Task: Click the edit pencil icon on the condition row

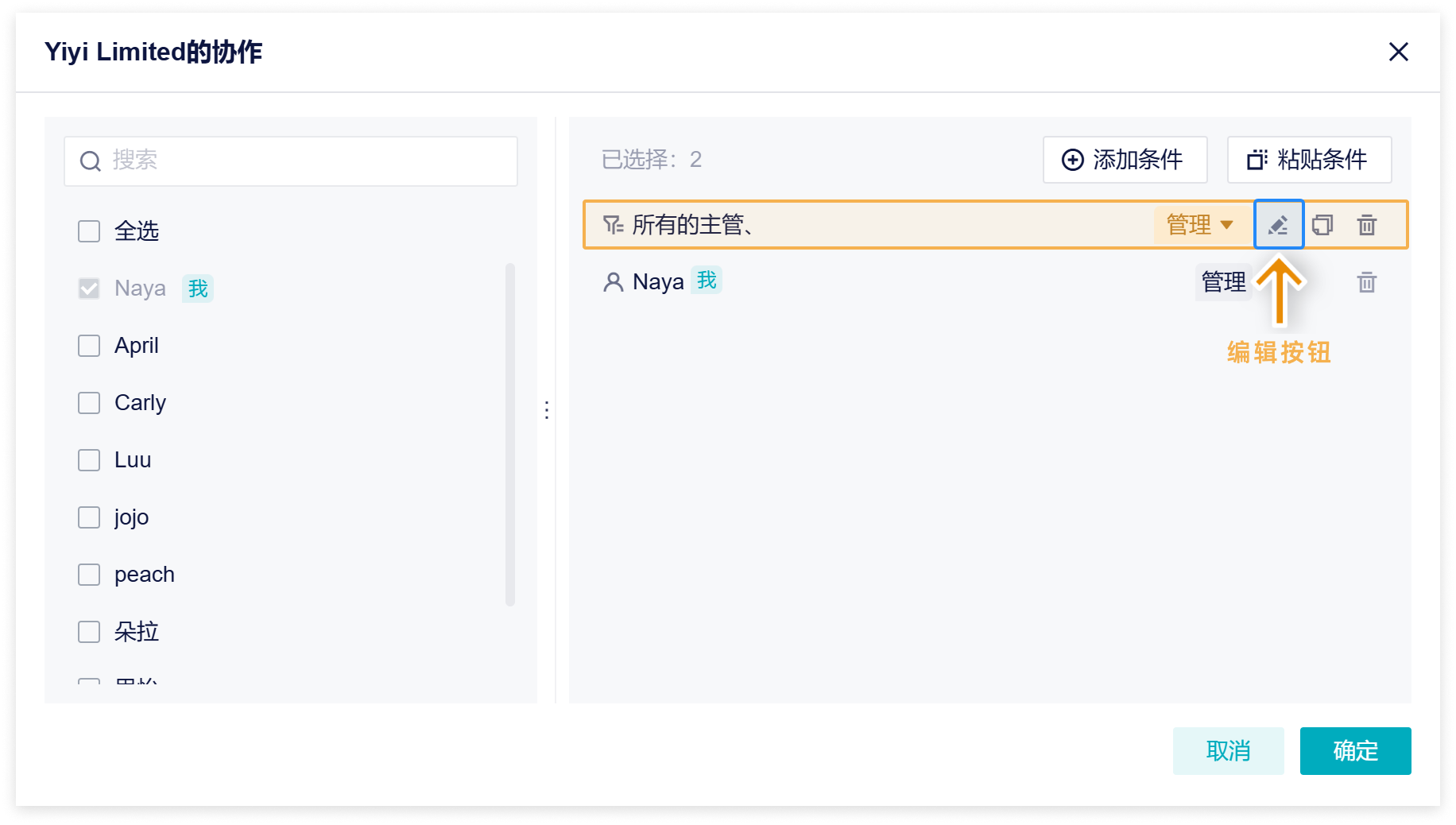Action: coord(1279,225)
